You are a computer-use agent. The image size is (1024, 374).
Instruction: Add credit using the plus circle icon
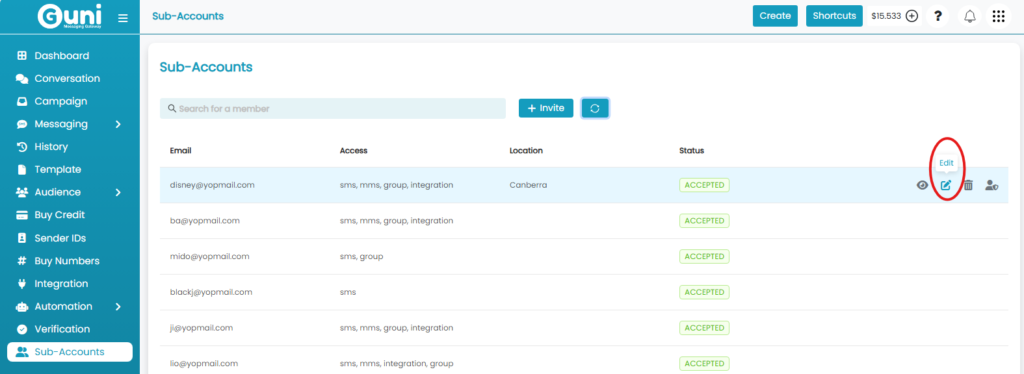912,16
